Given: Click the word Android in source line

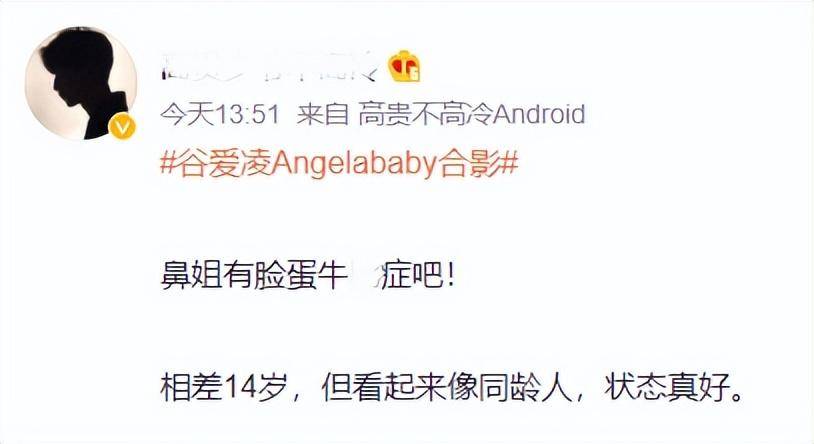Looking at the screenshot, I should (539, 114).
